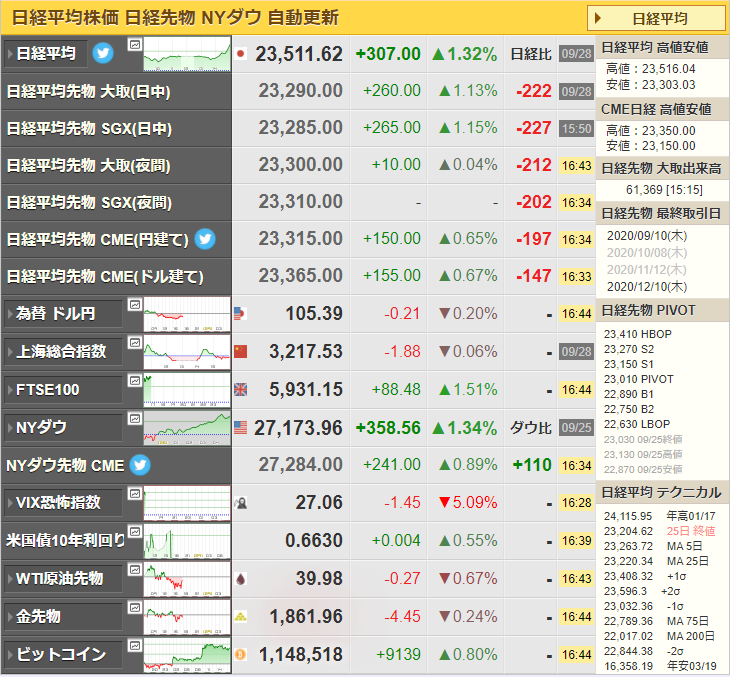Click the US-Japan flag icon in ドル円 row
The image size is (730, 677).
[240, 313]
